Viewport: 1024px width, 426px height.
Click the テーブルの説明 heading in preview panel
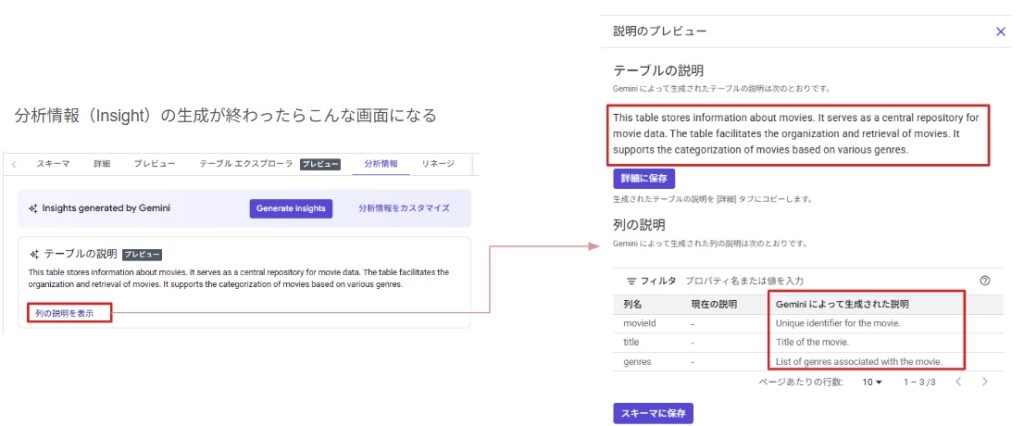click(x=658, y=71)
